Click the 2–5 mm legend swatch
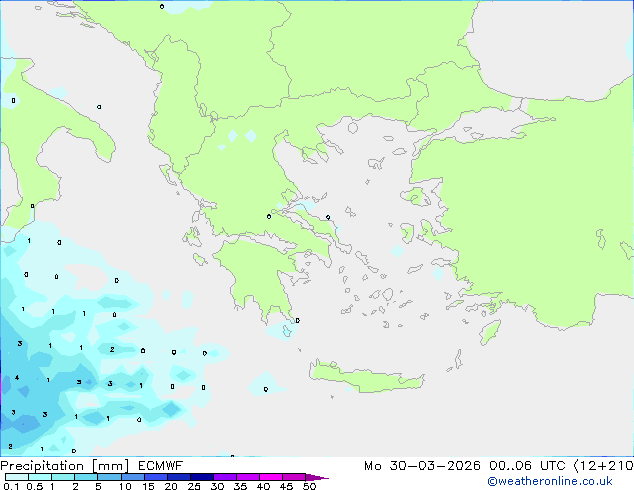Viewport: 634px width, 490px height. (x=86, y=477)
